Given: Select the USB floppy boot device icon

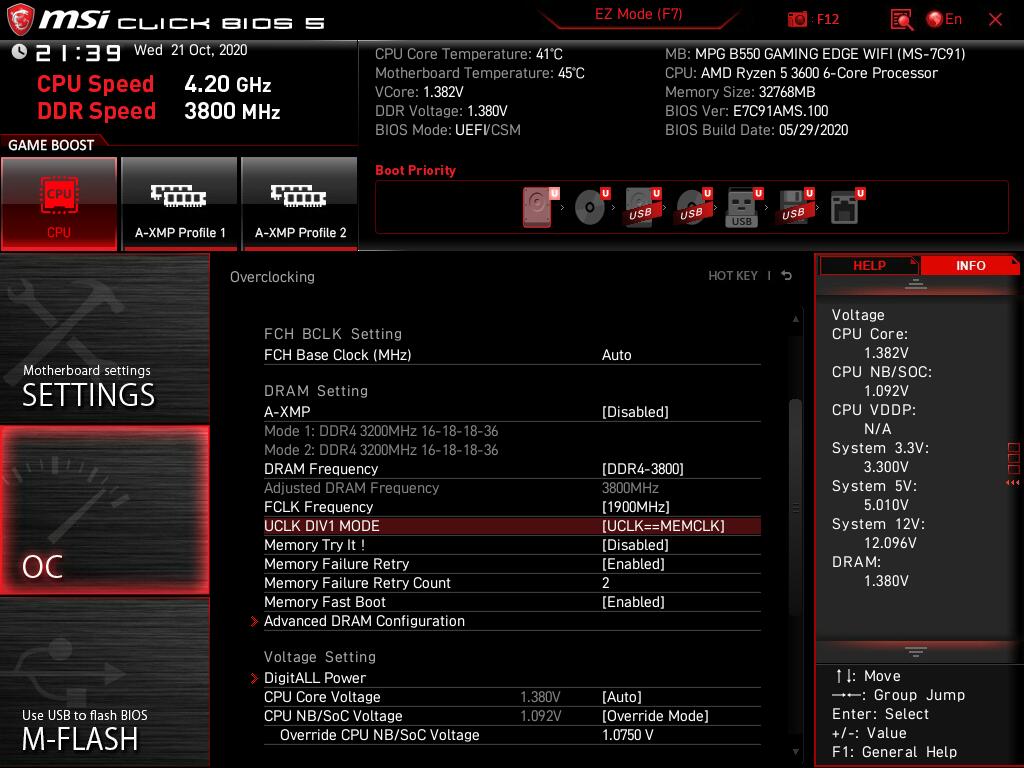Looking at the screenshot, I should [x=795, y=207].
